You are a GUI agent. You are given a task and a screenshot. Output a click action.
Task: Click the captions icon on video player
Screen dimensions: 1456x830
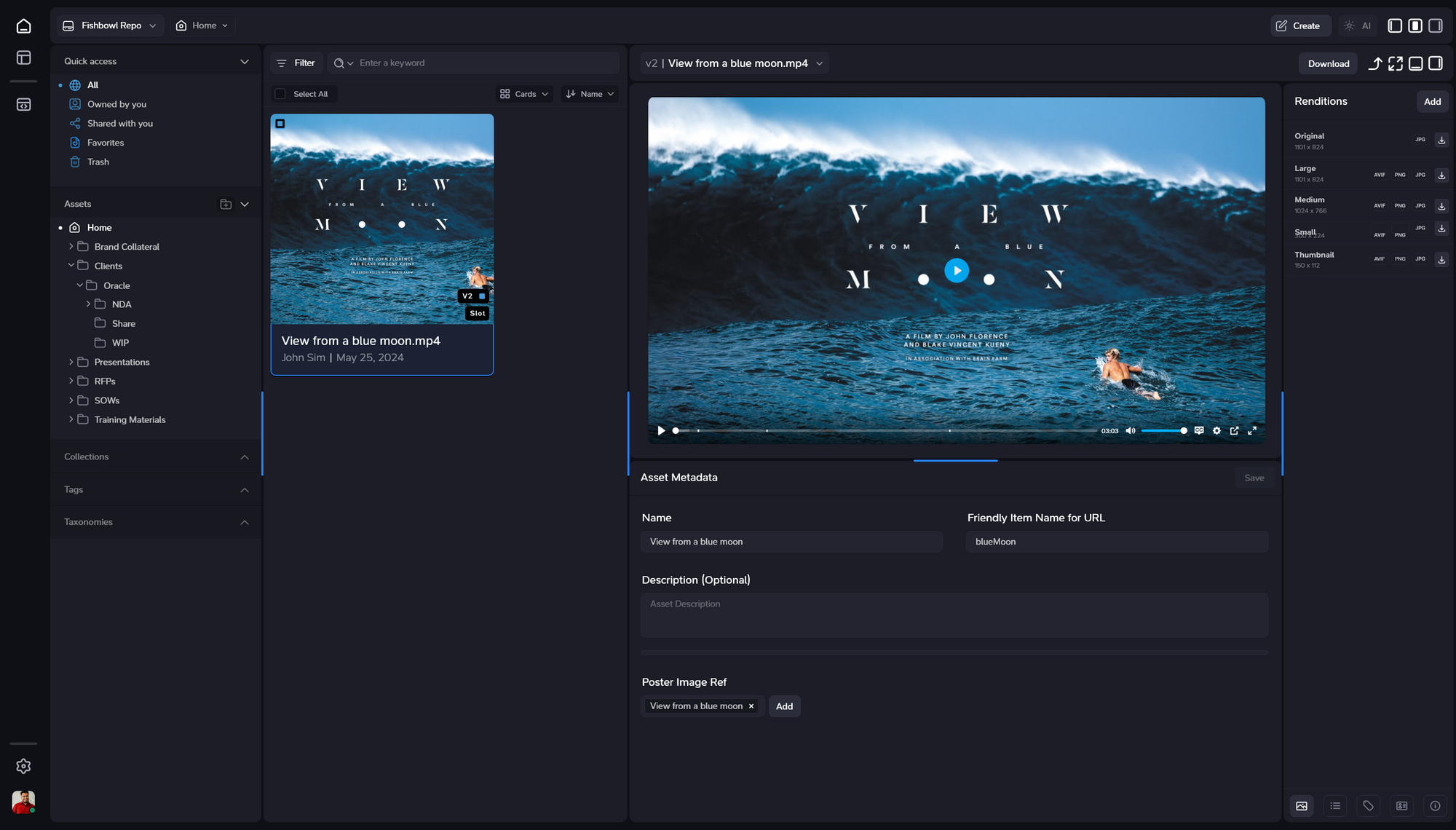(x=1198, y=430)
